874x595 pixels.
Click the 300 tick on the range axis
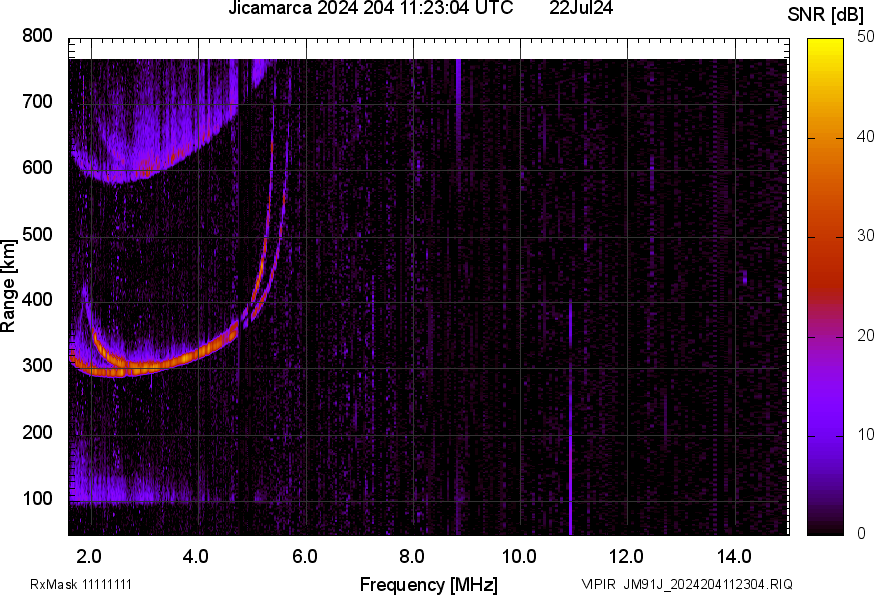[x=37, y=366]
